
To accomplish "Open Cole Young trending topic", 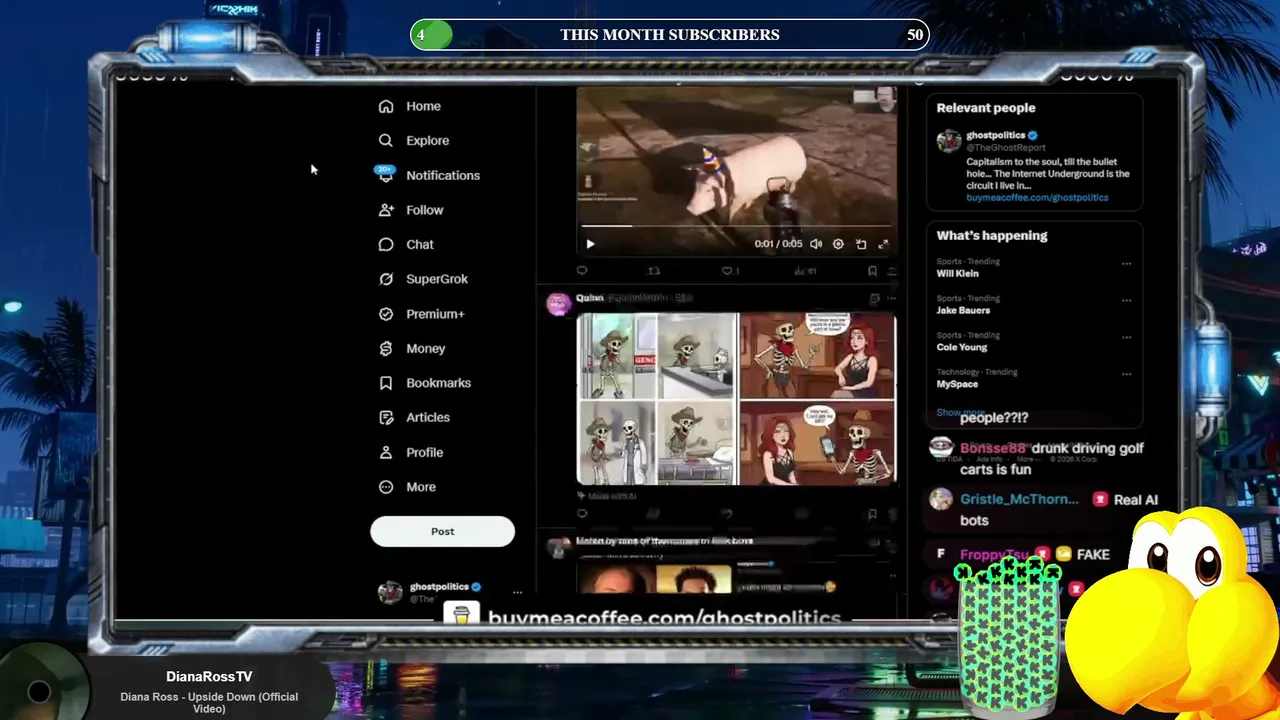I will click(x=962, y=347).
